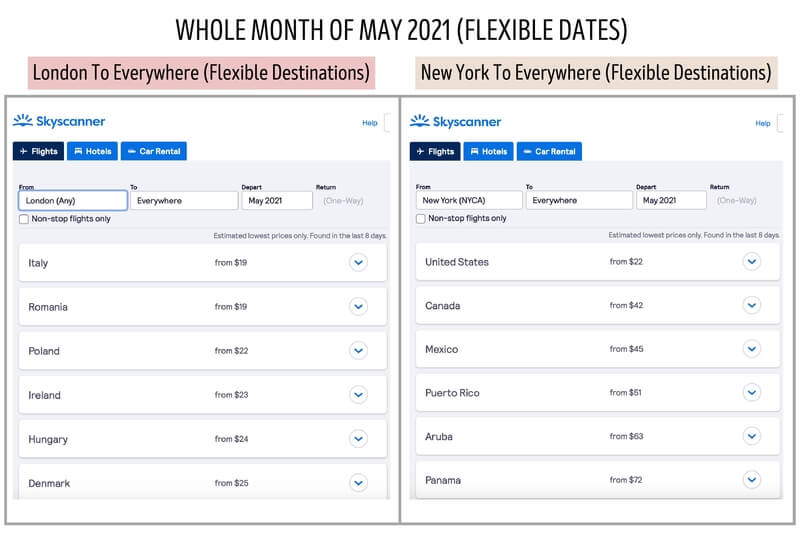Enable non-stop flights only for London search

tap(24, 219)
